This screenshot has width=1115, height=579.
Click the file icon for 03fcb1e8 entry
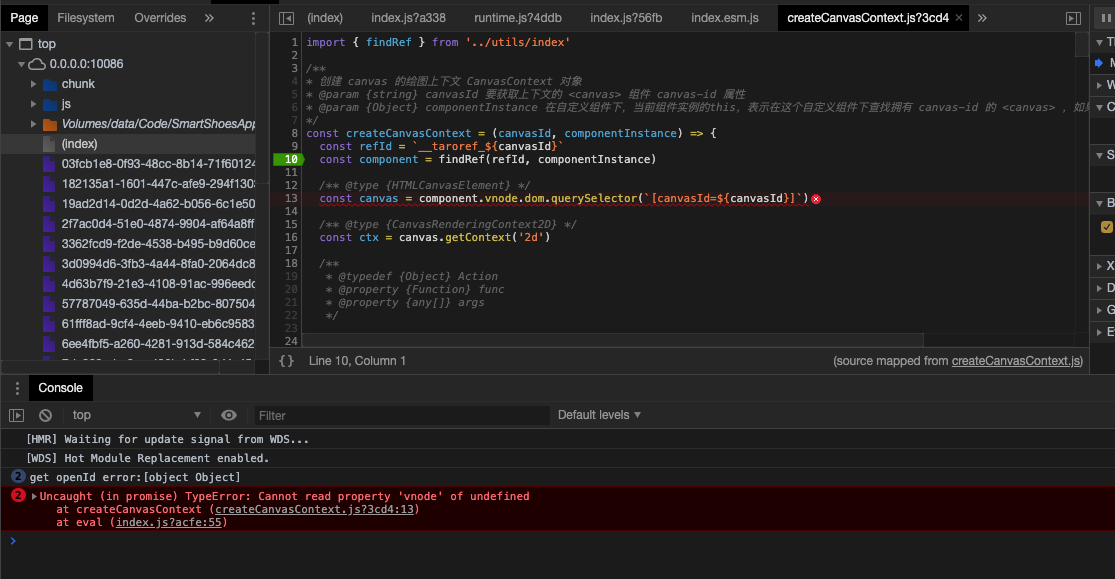click(49, 164)
